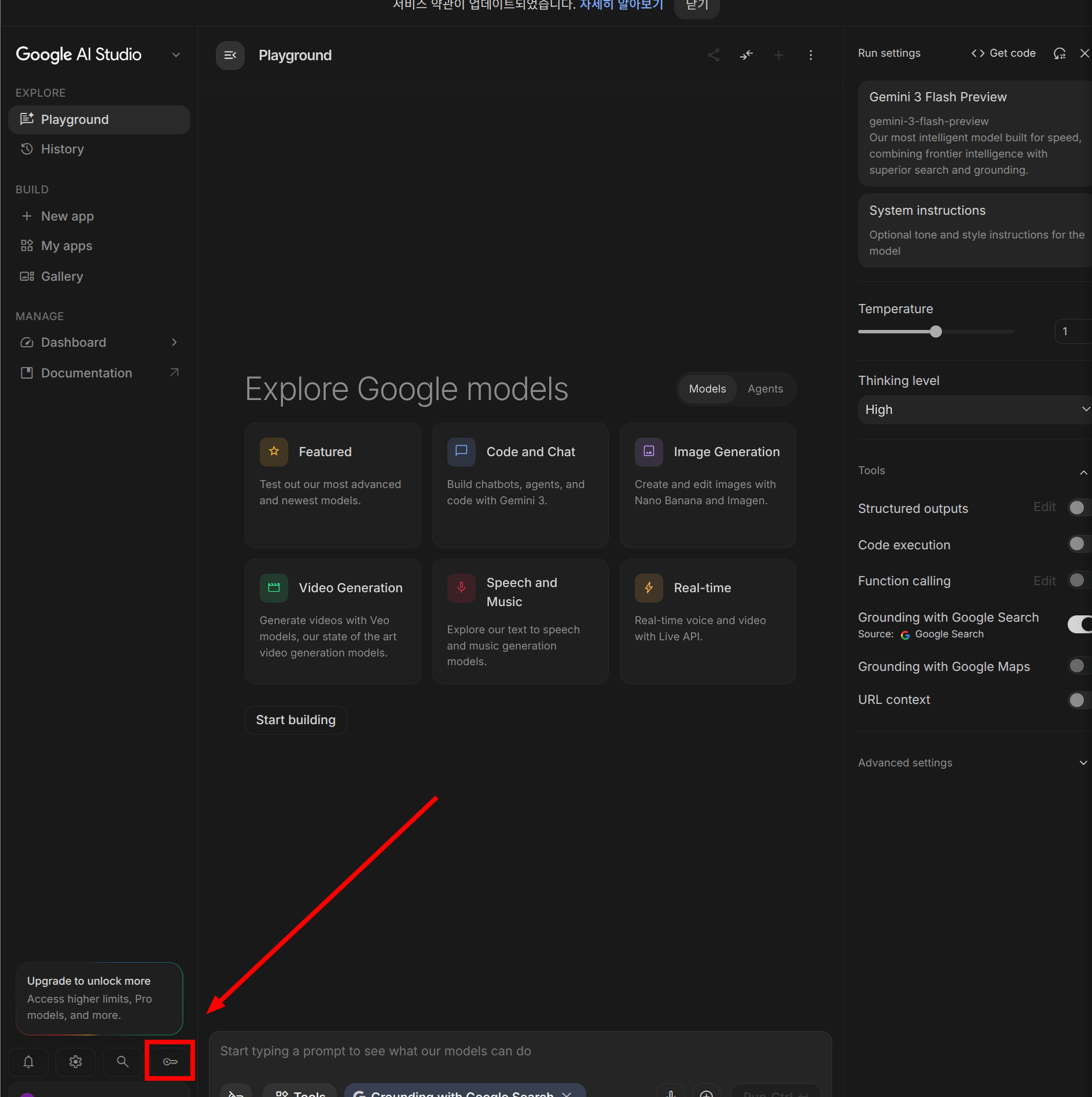Click the prompt text input area

(x=520, y=1051)
